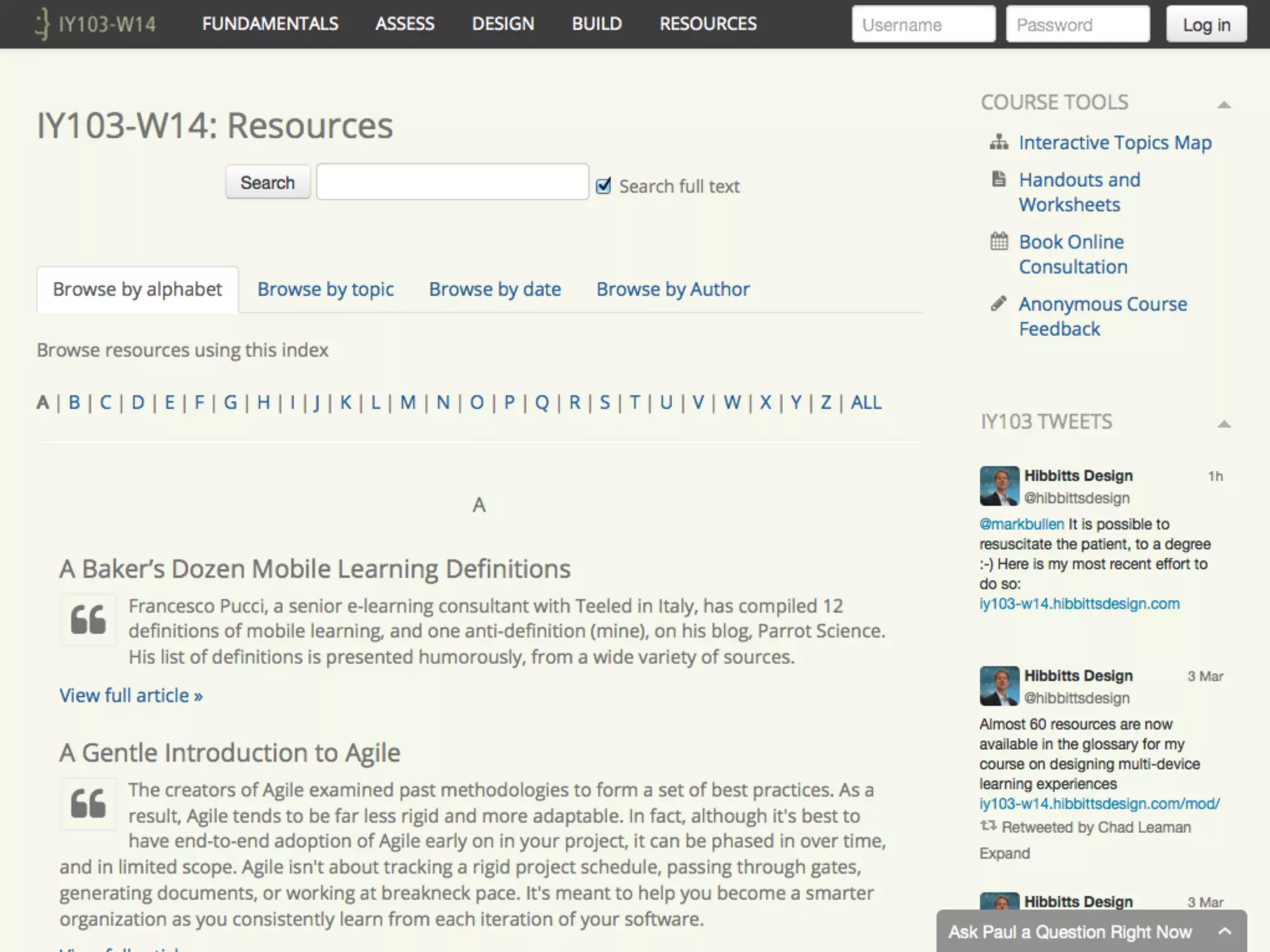1270x952 pixels.
Task: Click the Book Online Consultation calendar icon
Action: (x=999, y=241)
